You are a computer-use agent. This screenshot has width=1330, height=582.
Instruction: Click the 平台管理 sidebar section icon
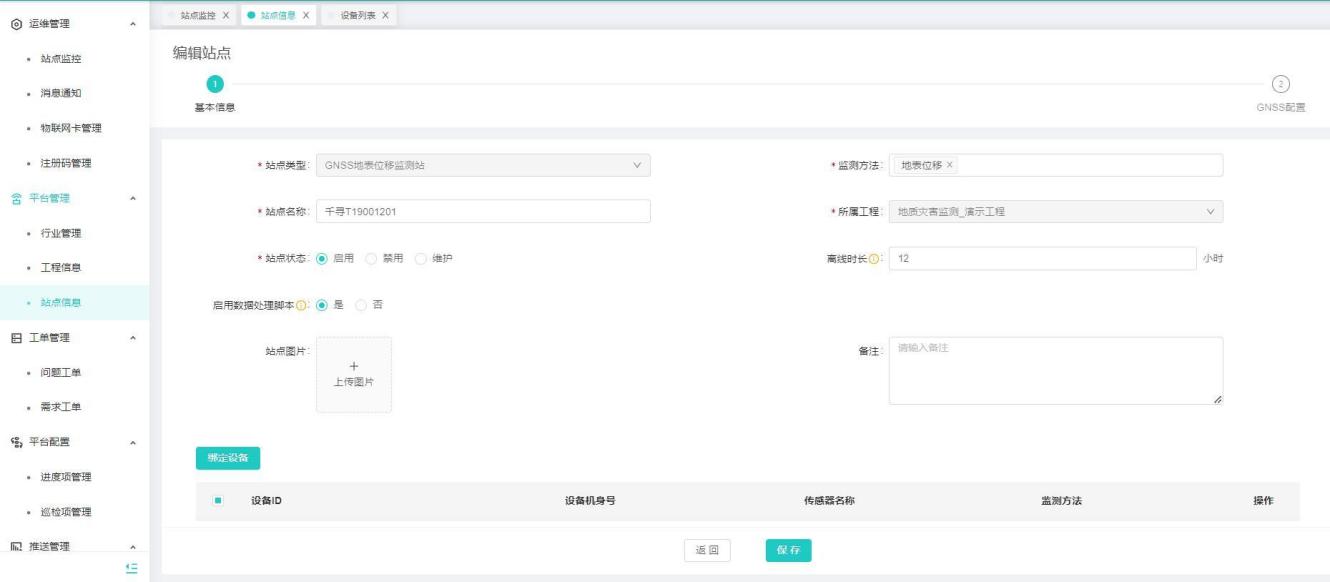15,198
